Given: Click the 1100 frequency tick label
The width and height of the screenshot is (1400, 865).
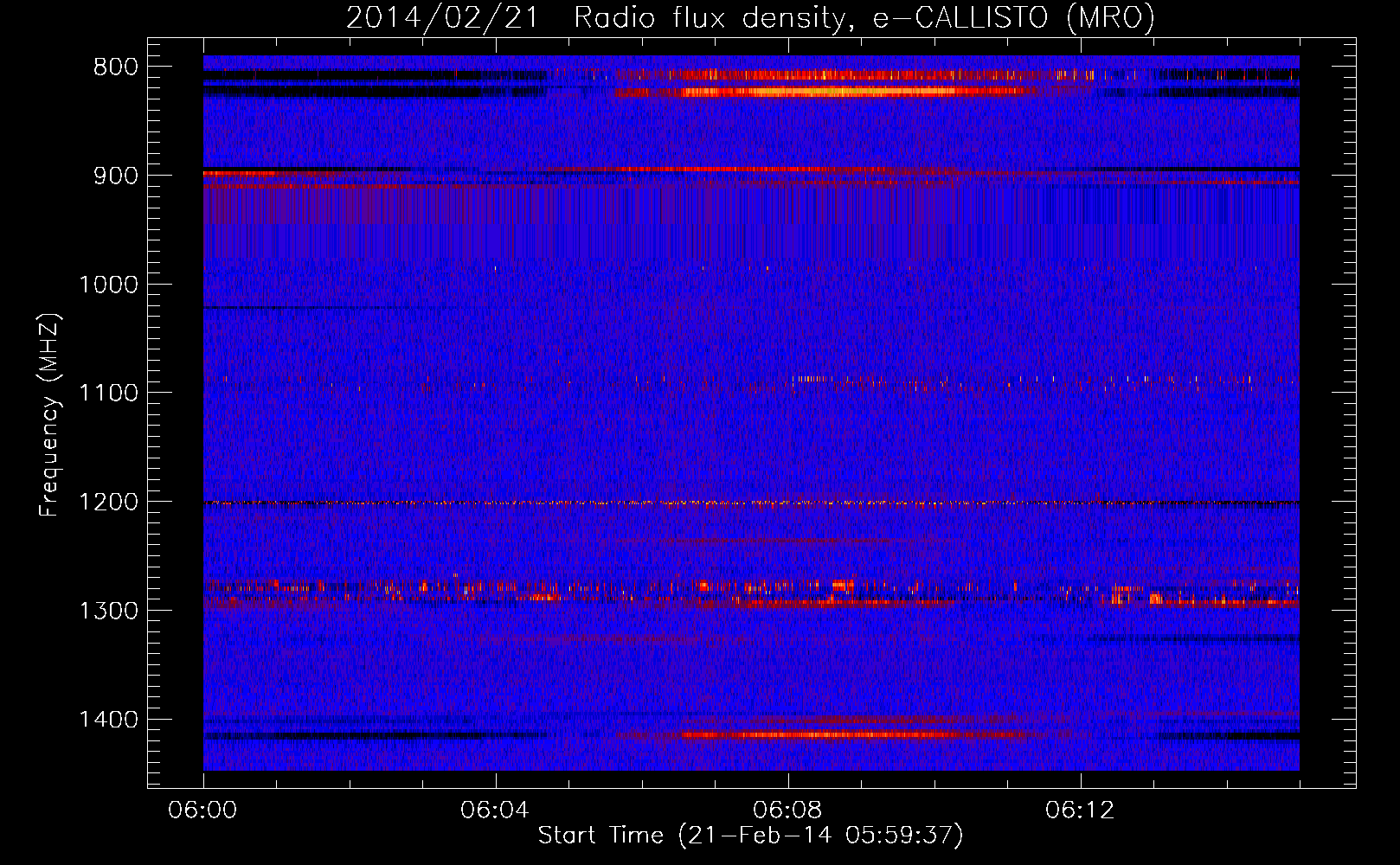Looking at the screenshot, I should pos(108,394).
